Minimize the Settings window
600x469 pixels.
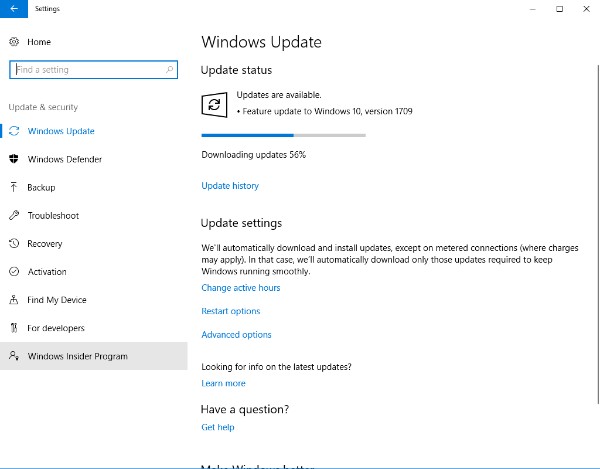click(533, 9)
